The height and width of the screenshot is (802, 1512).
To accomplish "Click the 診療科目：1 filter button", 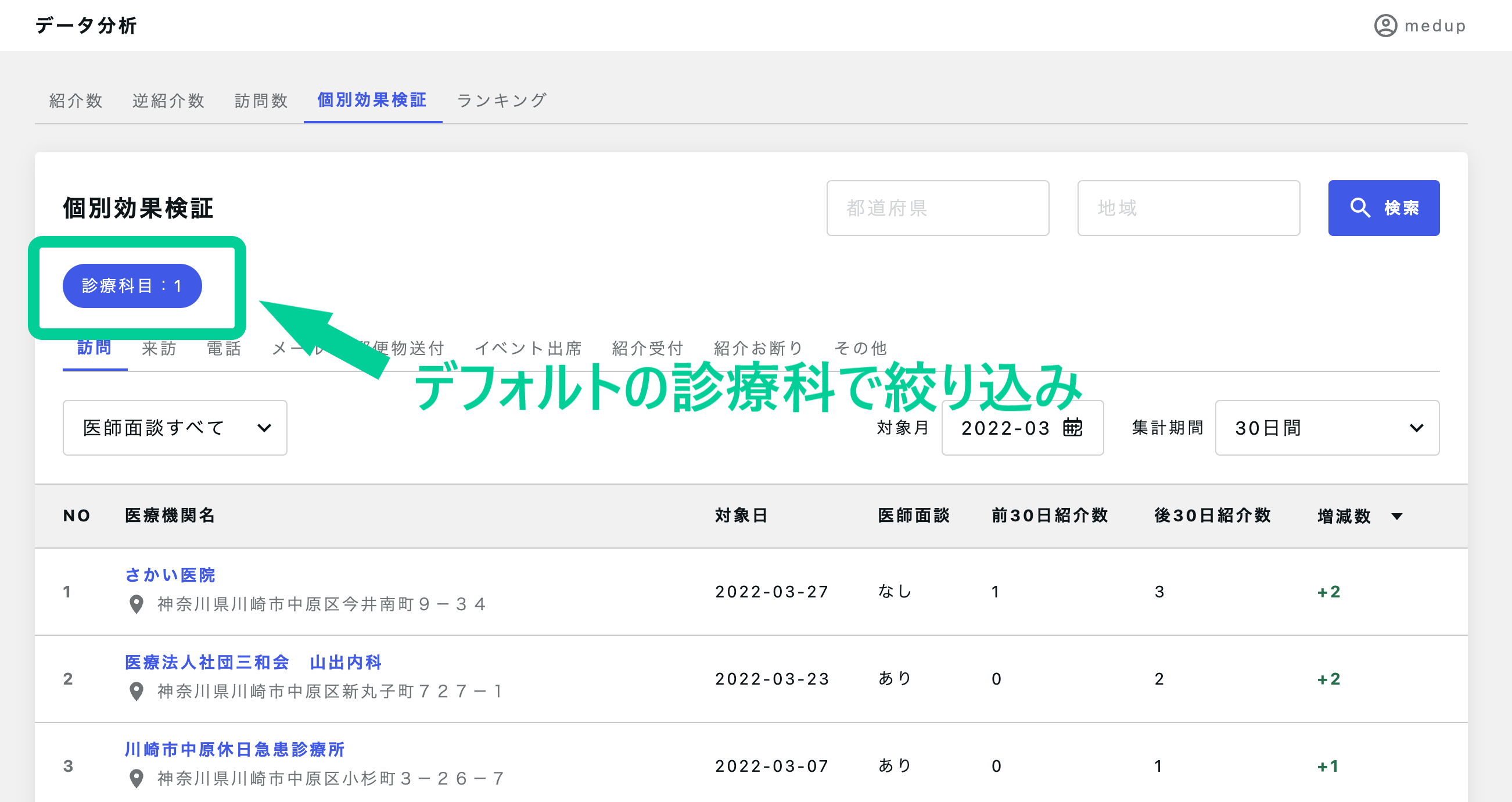I will pos(132,286).
